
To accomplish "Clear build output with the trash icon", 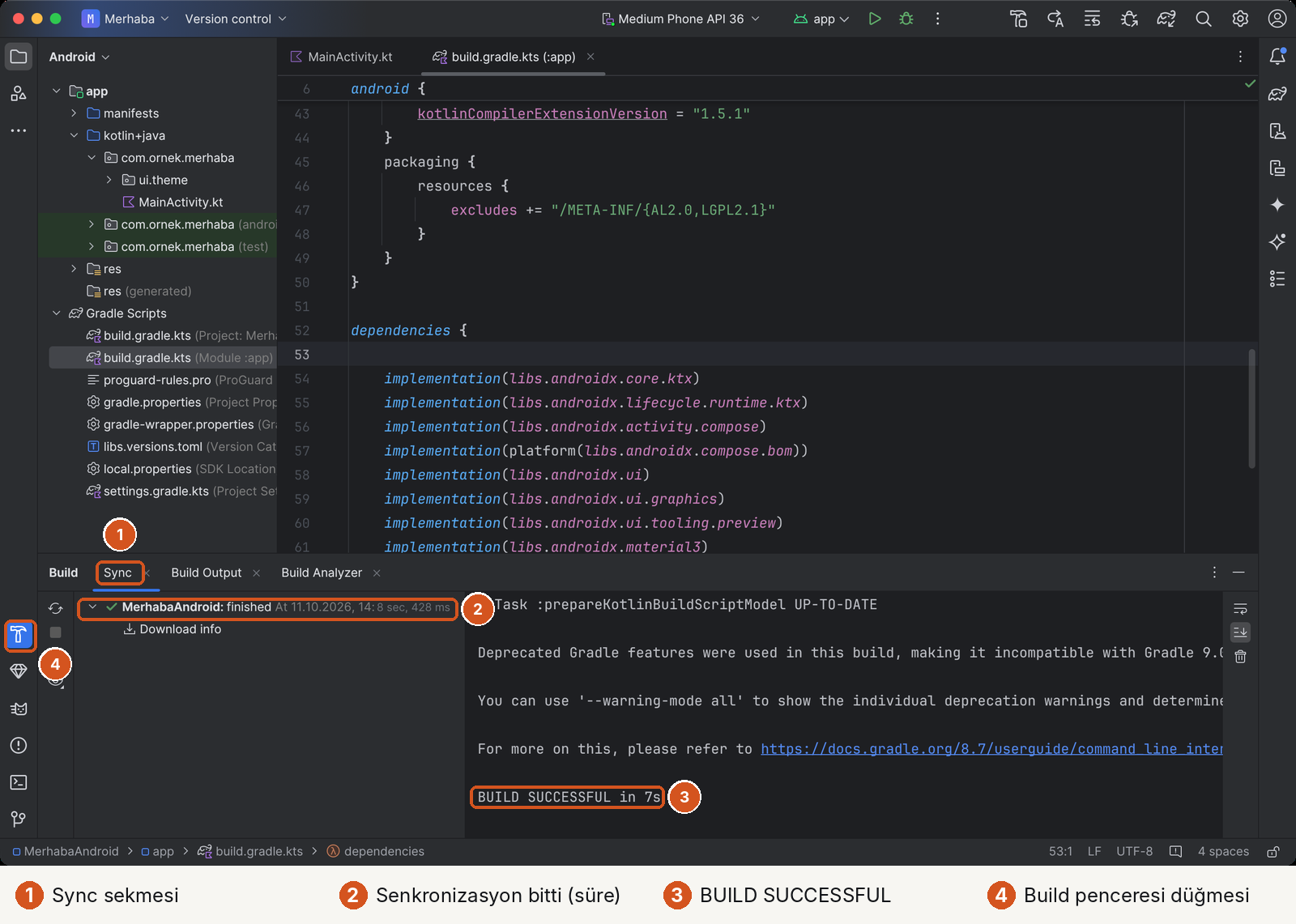I will point(1240,657).
